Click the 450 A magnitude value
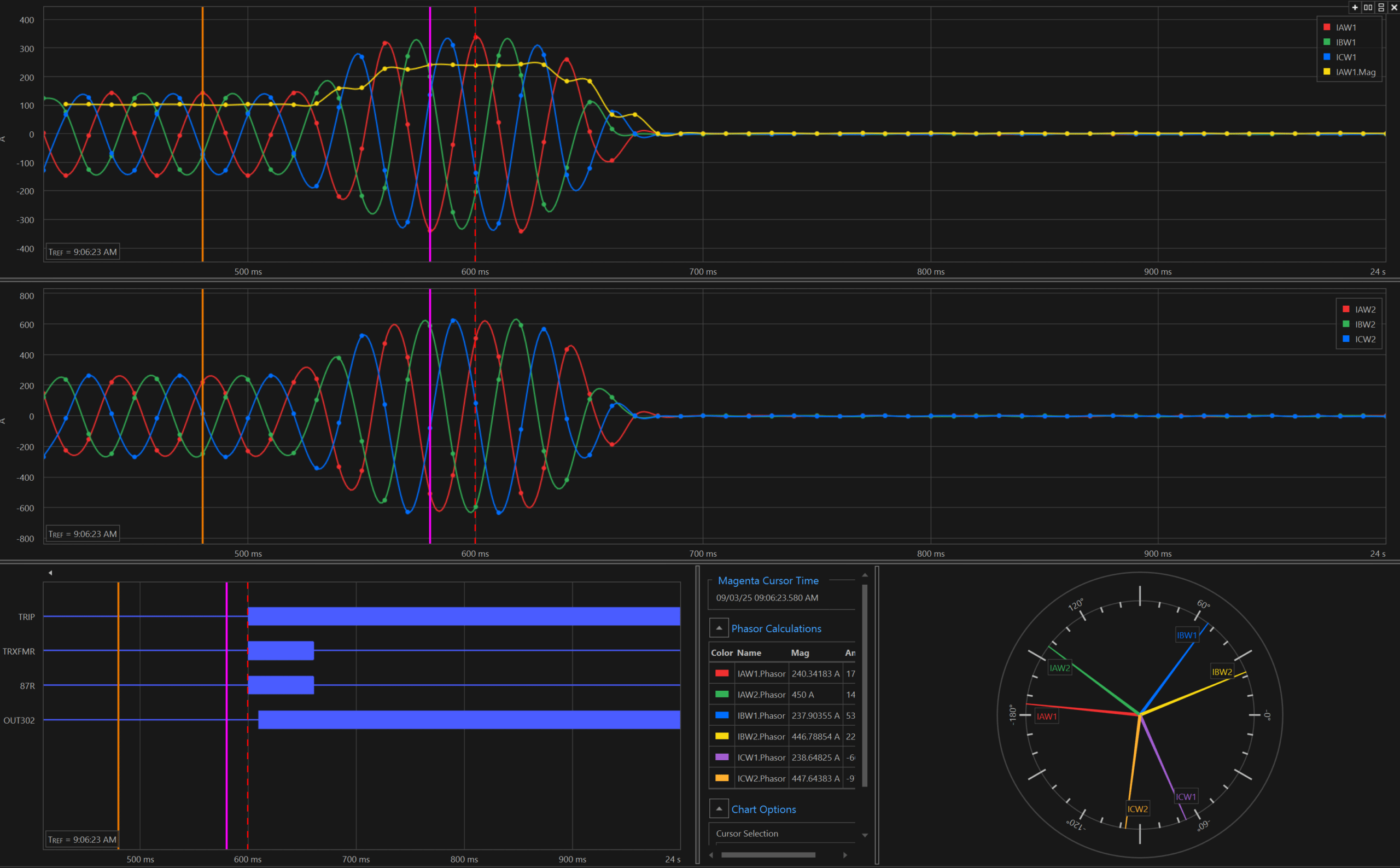The width and height of the screenshot is (1400, 868). coord(802,695)
